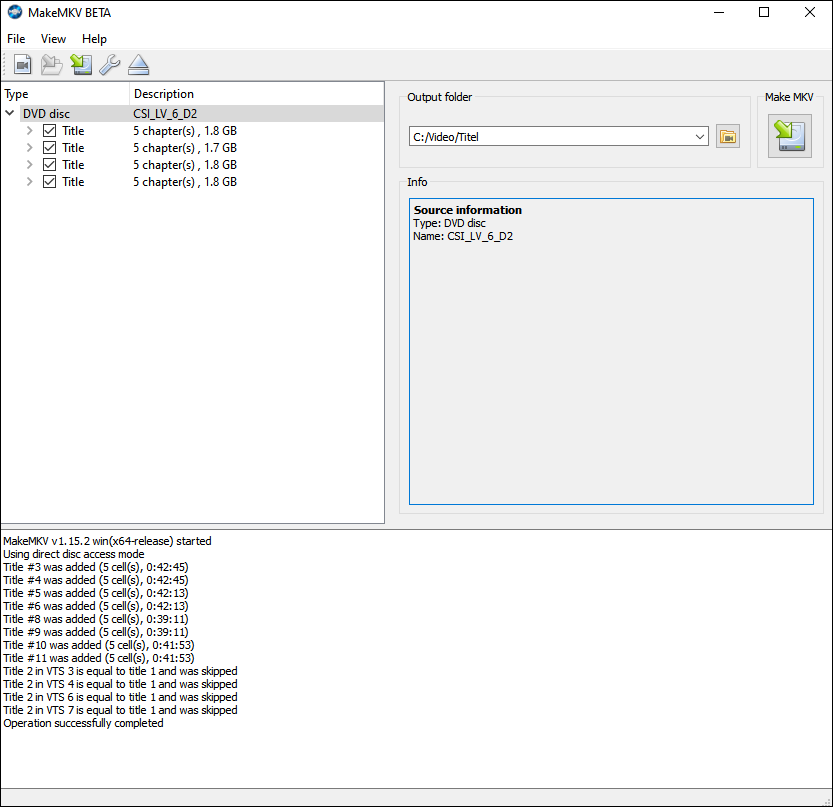Open the View menu
The width and height of the screenshot is (833, 807).
tap(53, 39)
